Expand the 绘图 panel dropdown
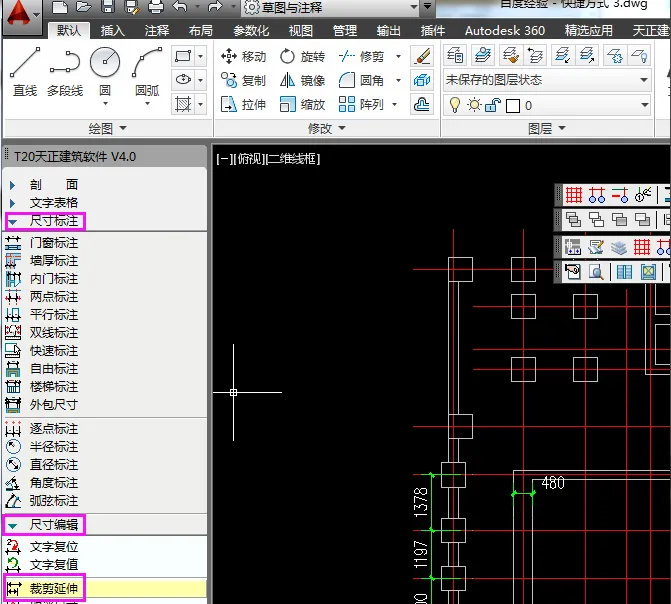 tap(108, 128)
